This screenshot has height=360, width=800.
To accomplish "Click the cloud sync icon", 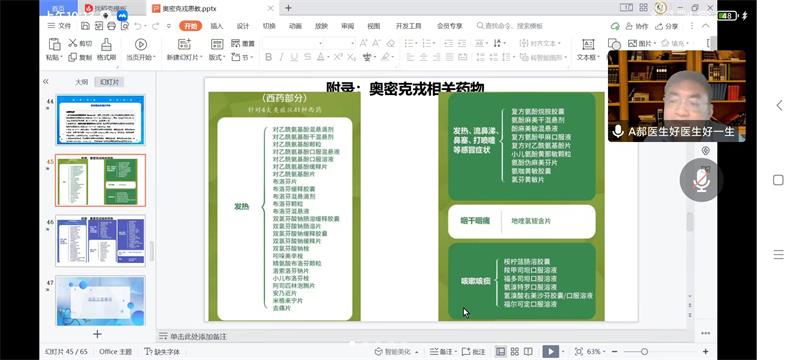I will [615, 26].
